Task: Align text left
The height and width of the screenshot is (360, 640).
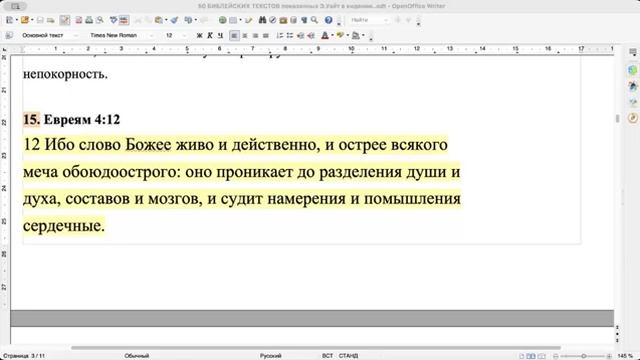Action: (234, 36)
